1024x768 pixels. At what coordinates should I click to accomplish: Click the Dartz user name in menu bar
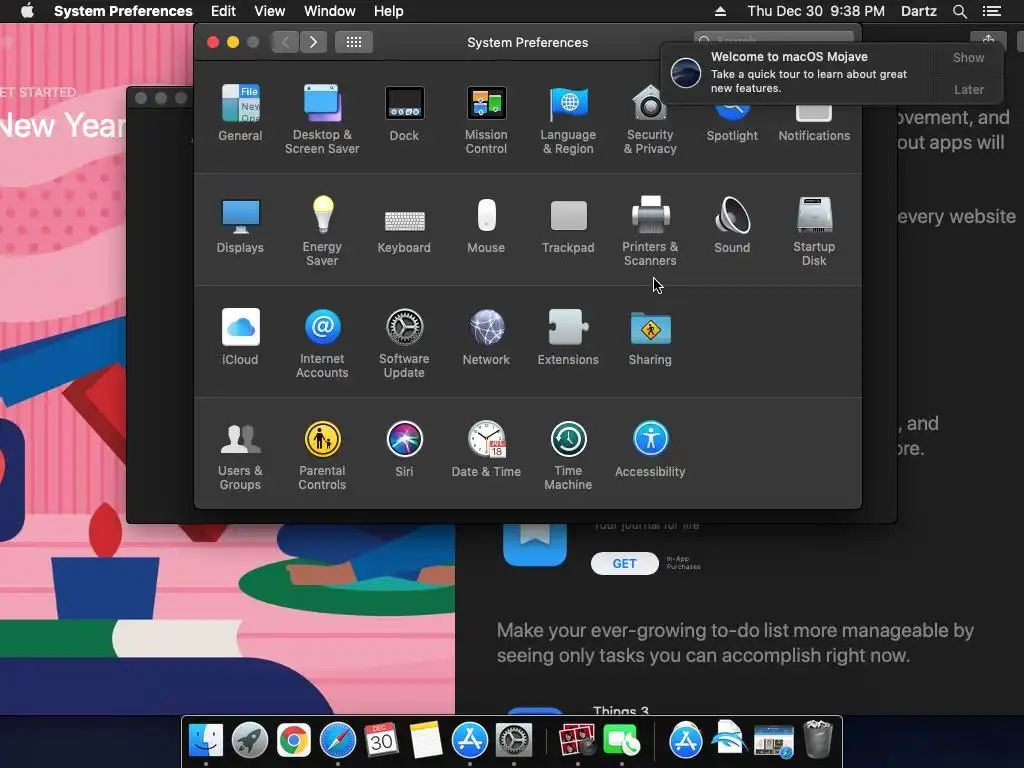click(x=918, y=11)
